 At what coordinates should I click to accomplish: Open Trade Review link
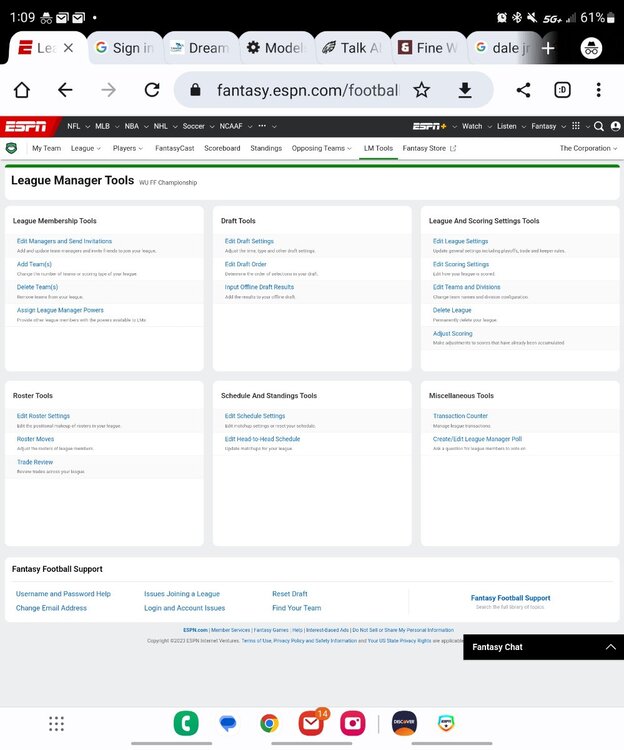(x=35, y=462)
